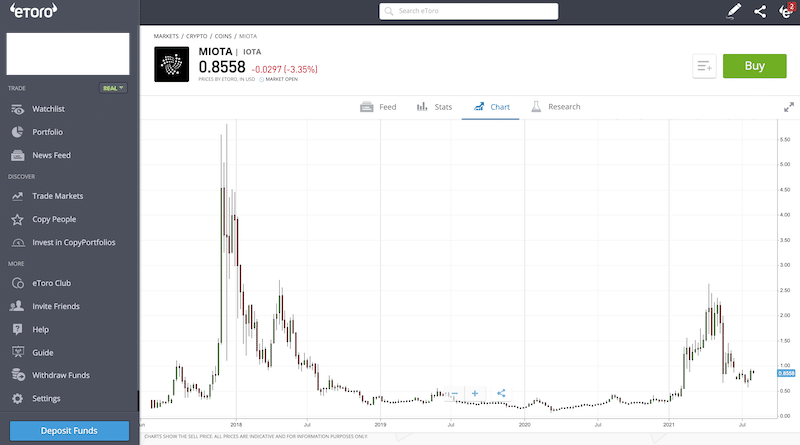Go to COINS breadcrumb link
Image resolution: width=800 pixels, height=445 pixels.
click(223, 36)
